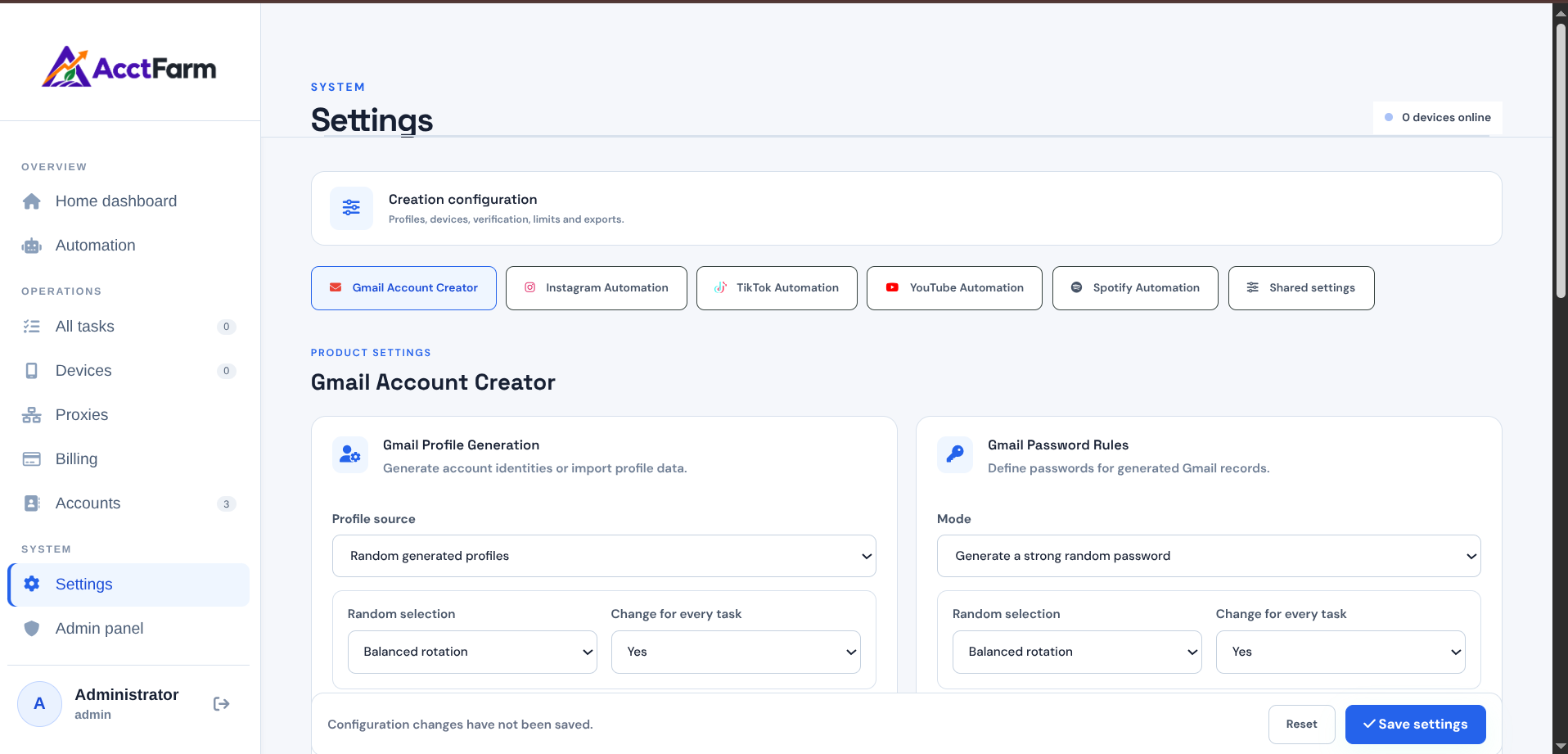Click the Settings page heading
This screenshot has width=1568, height=754.
[372, 120]
